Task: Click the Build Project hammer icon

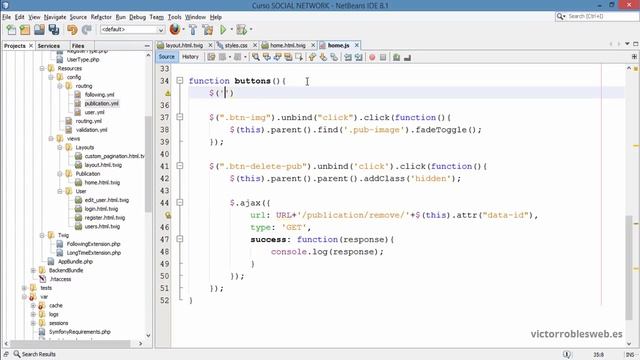Action: point(193,29)
